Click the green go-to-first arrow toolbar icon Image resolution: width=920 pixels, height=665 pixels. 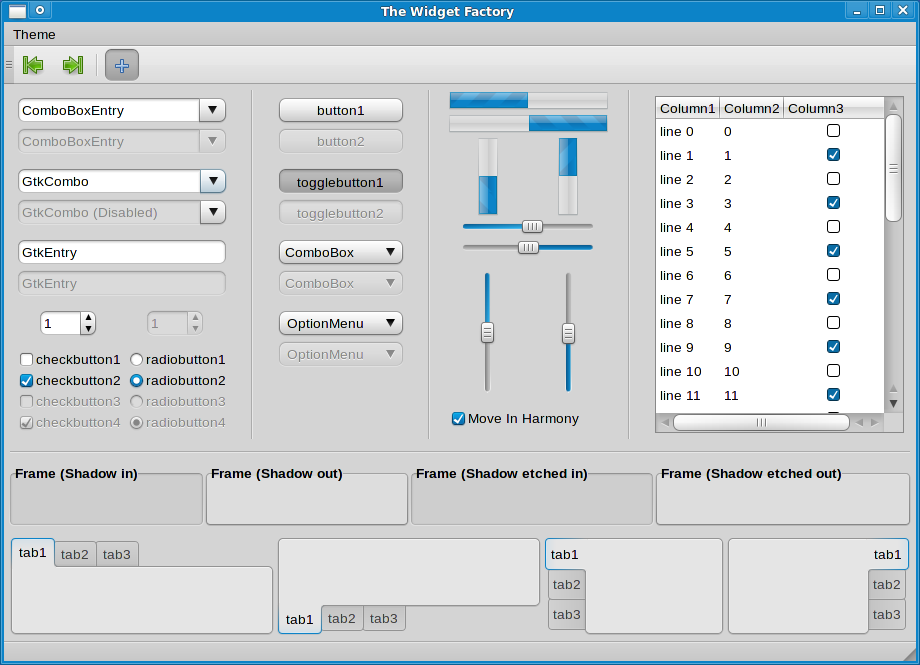point(33,65)
